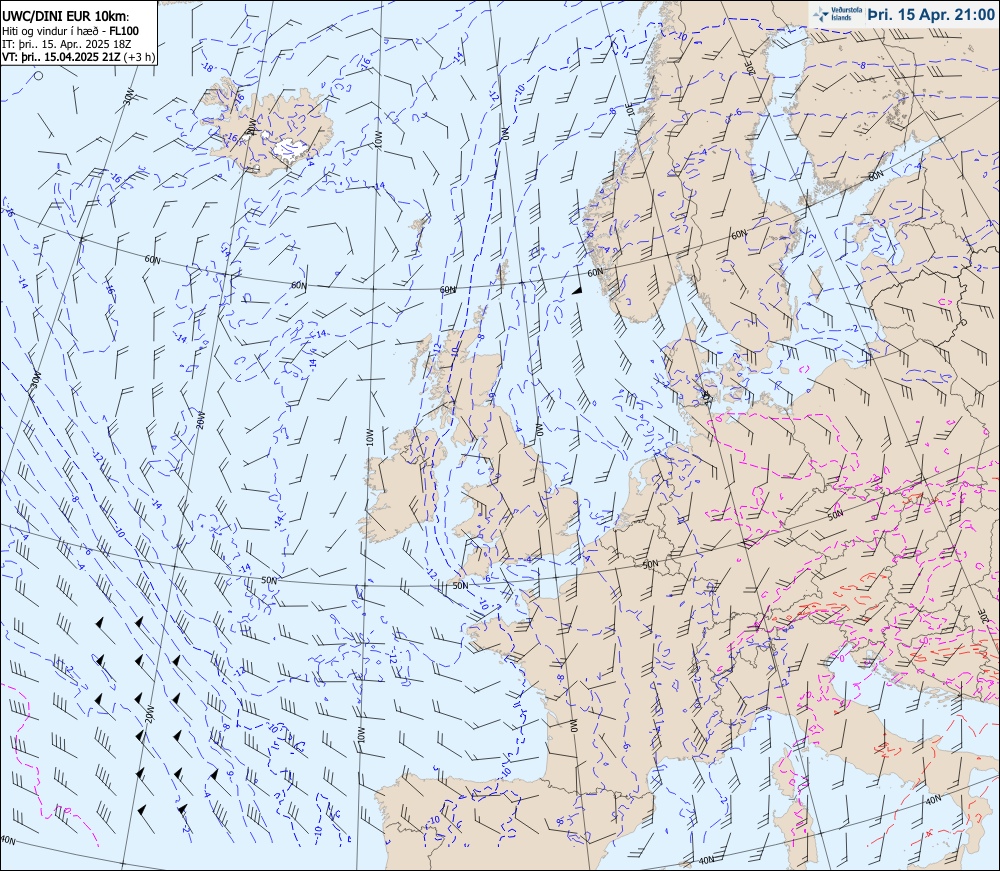Click the '20W' longitude label over Iceland
The image size is (1000, 871).
click(x=253, y=125)
